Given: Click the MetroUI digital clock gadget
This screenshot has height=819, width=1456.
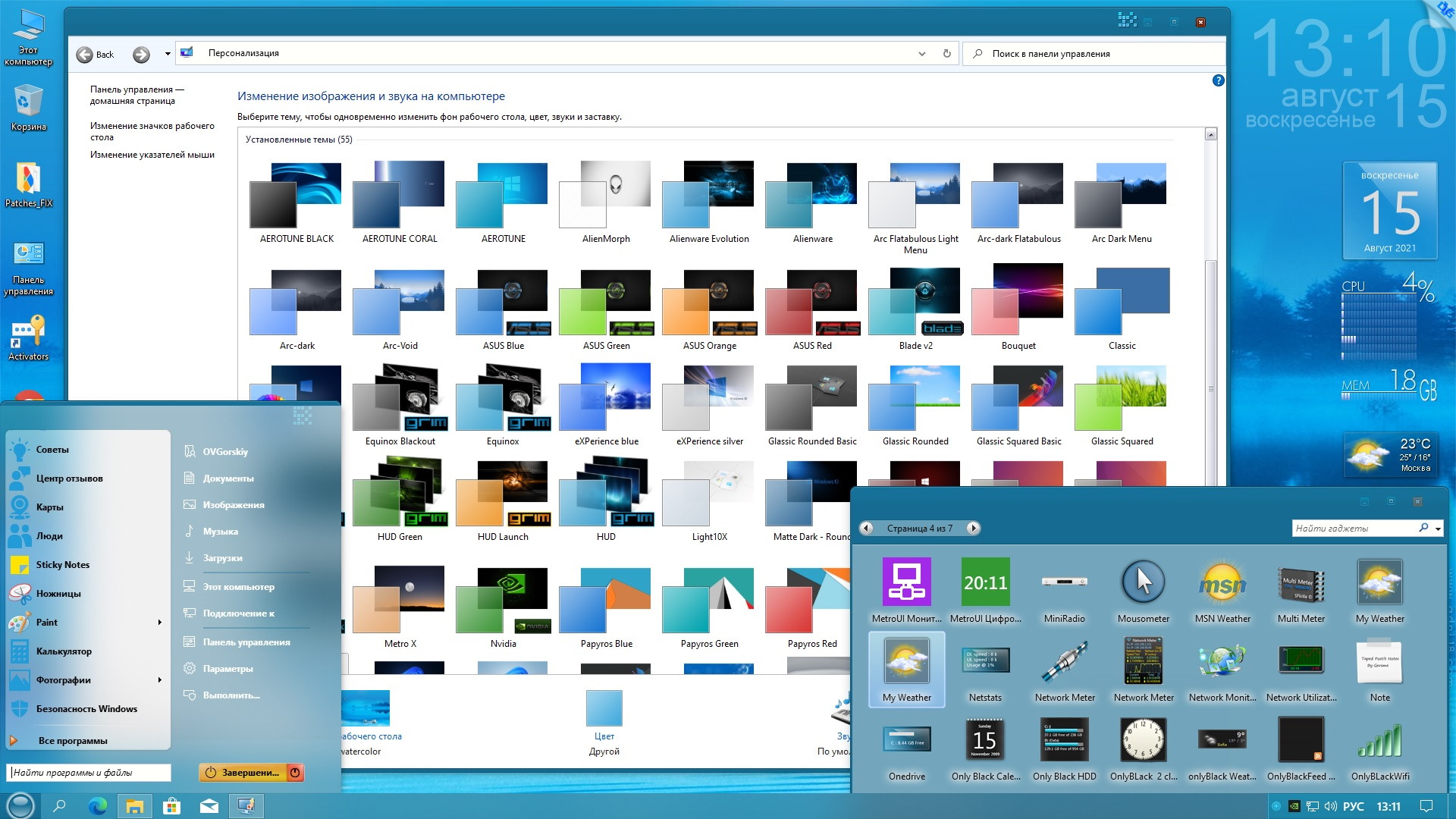Looking at the screenshot, I should point(985,582).
